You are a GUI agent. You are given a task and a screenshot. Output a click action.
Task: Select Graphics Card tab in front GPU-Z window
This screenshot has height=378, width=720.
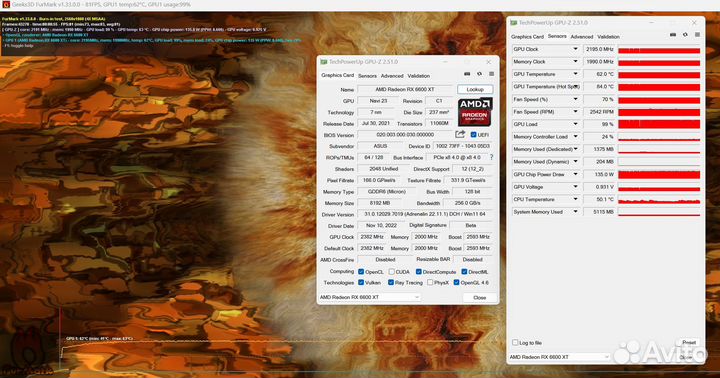(338, 75)
